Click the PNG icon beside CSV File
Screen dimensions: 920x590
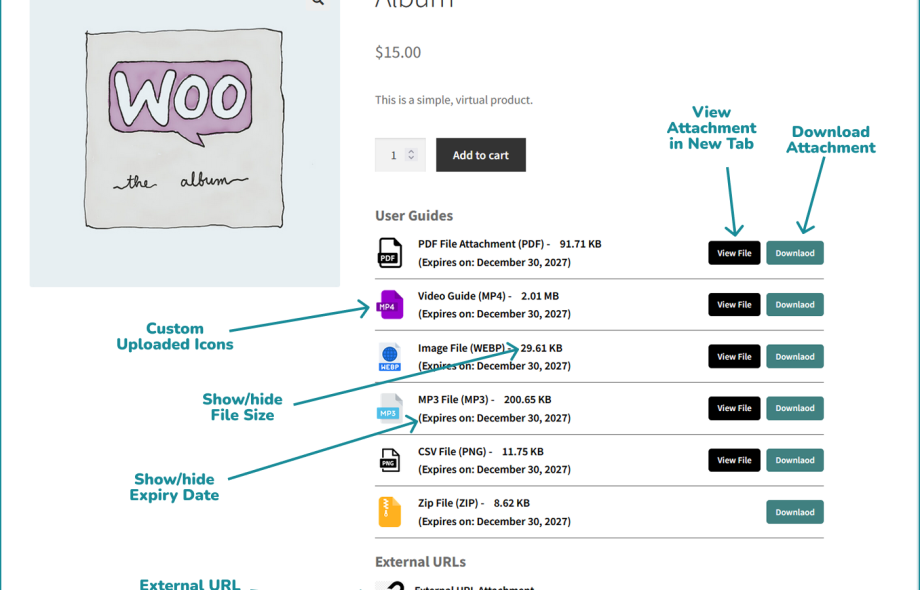[x=389, y=460]
